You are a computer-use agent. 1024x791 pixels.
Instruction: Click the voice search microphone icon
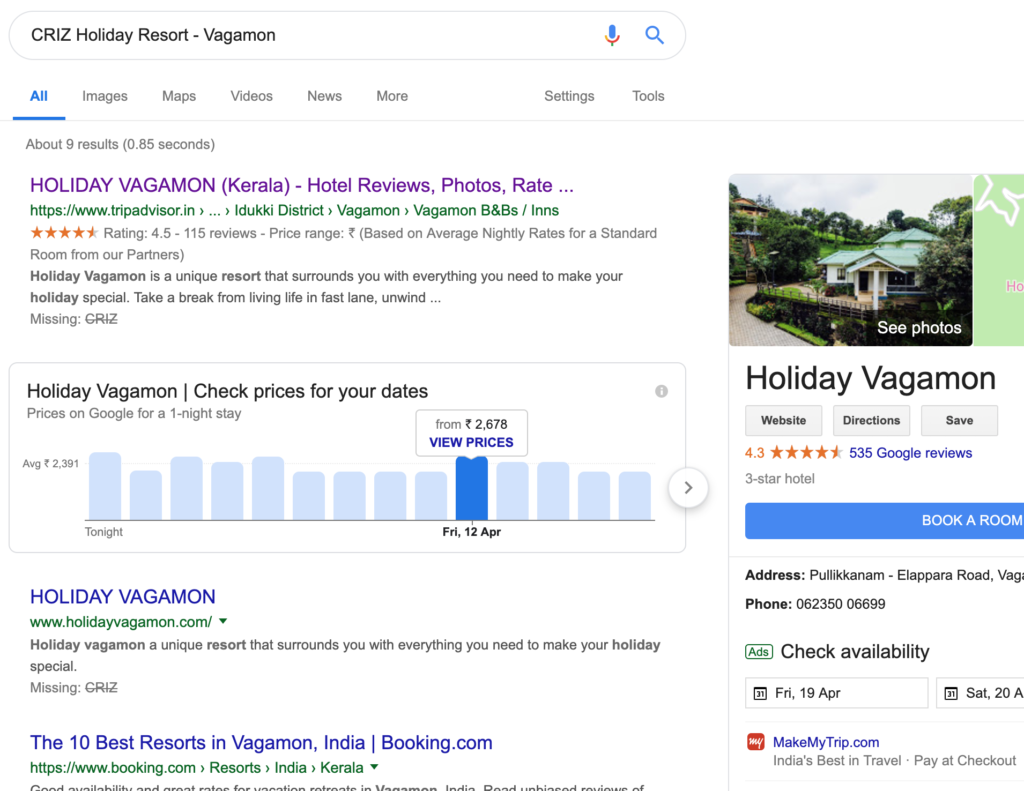click(612, 35)
